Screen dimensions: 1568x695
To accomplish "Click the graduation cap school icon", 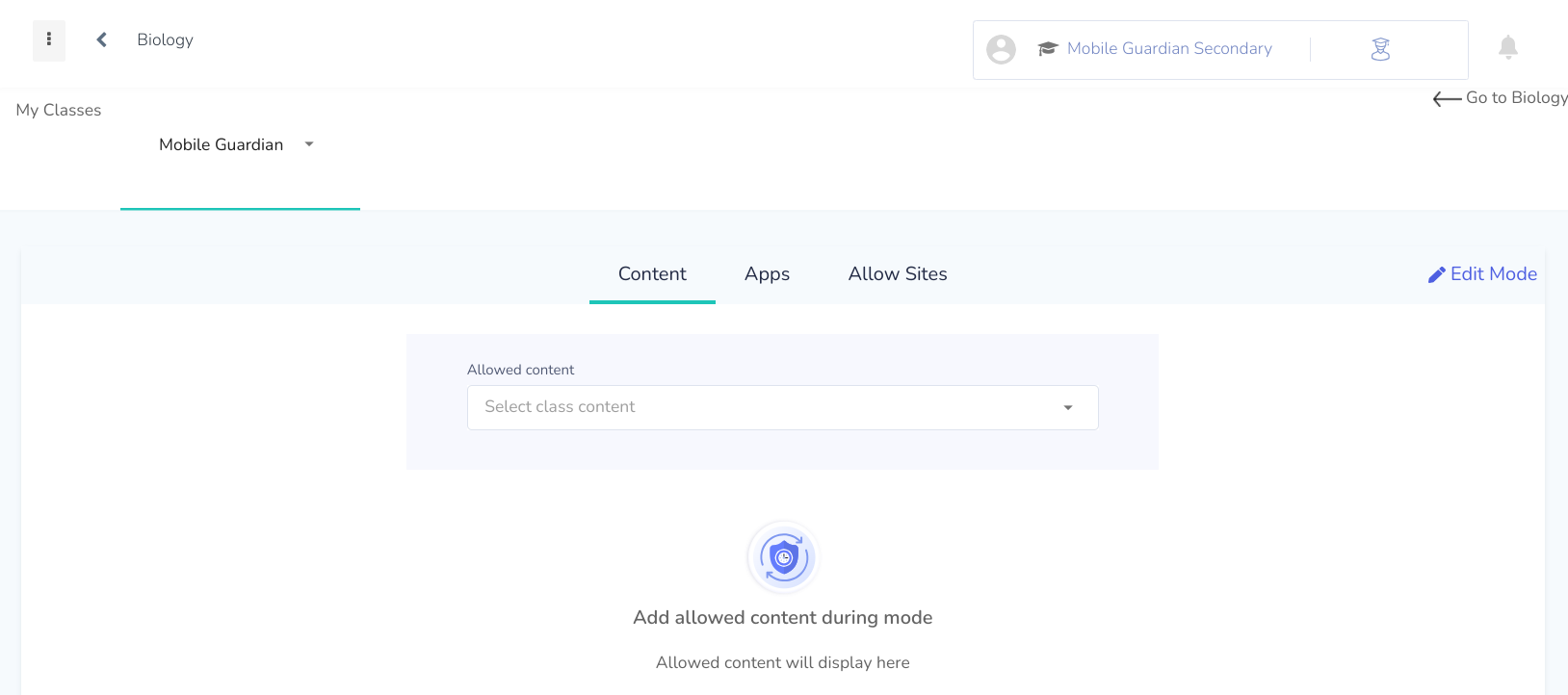I will point(1048,49).
